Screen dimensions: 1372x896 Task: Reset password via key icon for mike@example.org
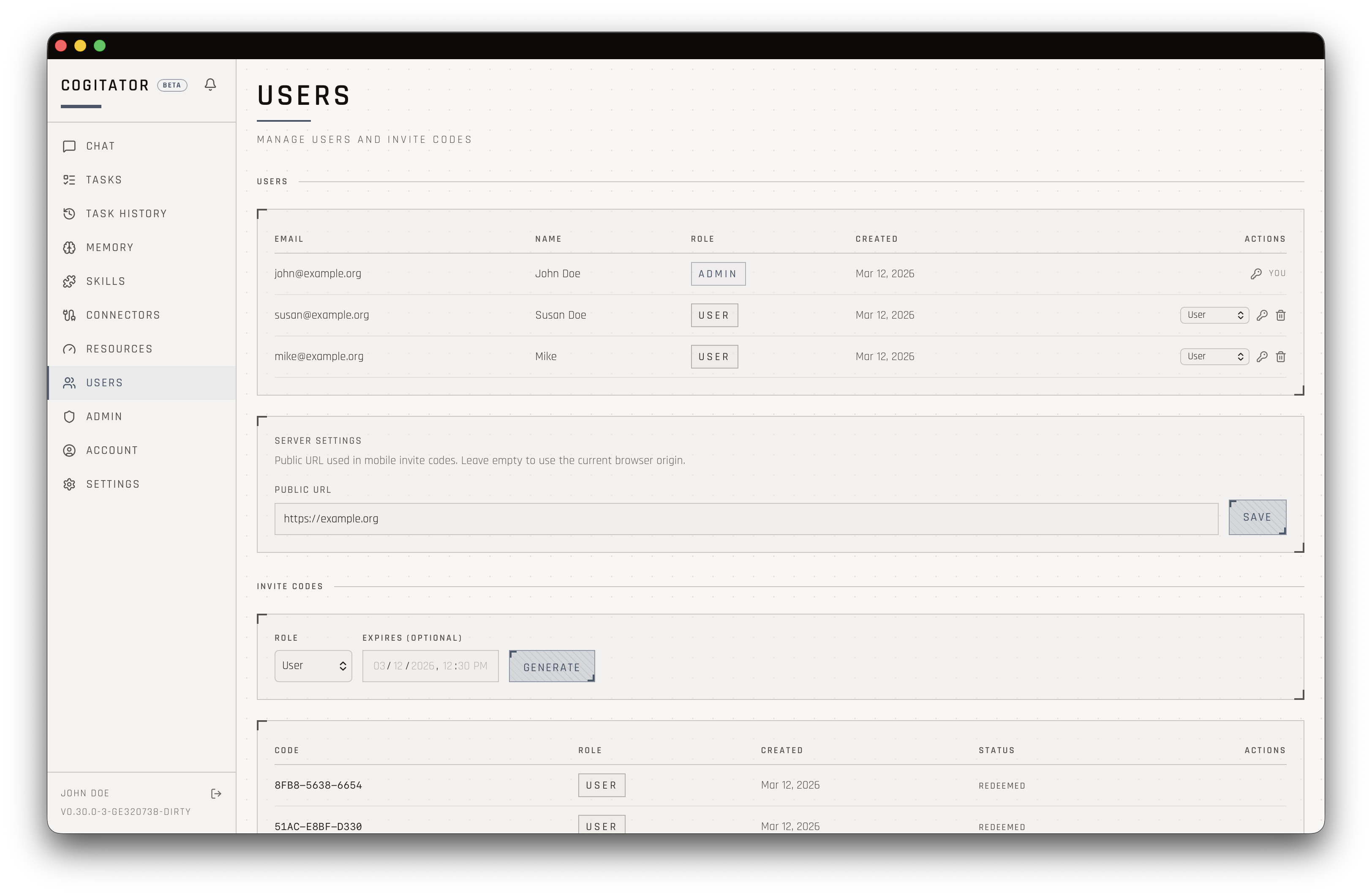point(1262,357)
